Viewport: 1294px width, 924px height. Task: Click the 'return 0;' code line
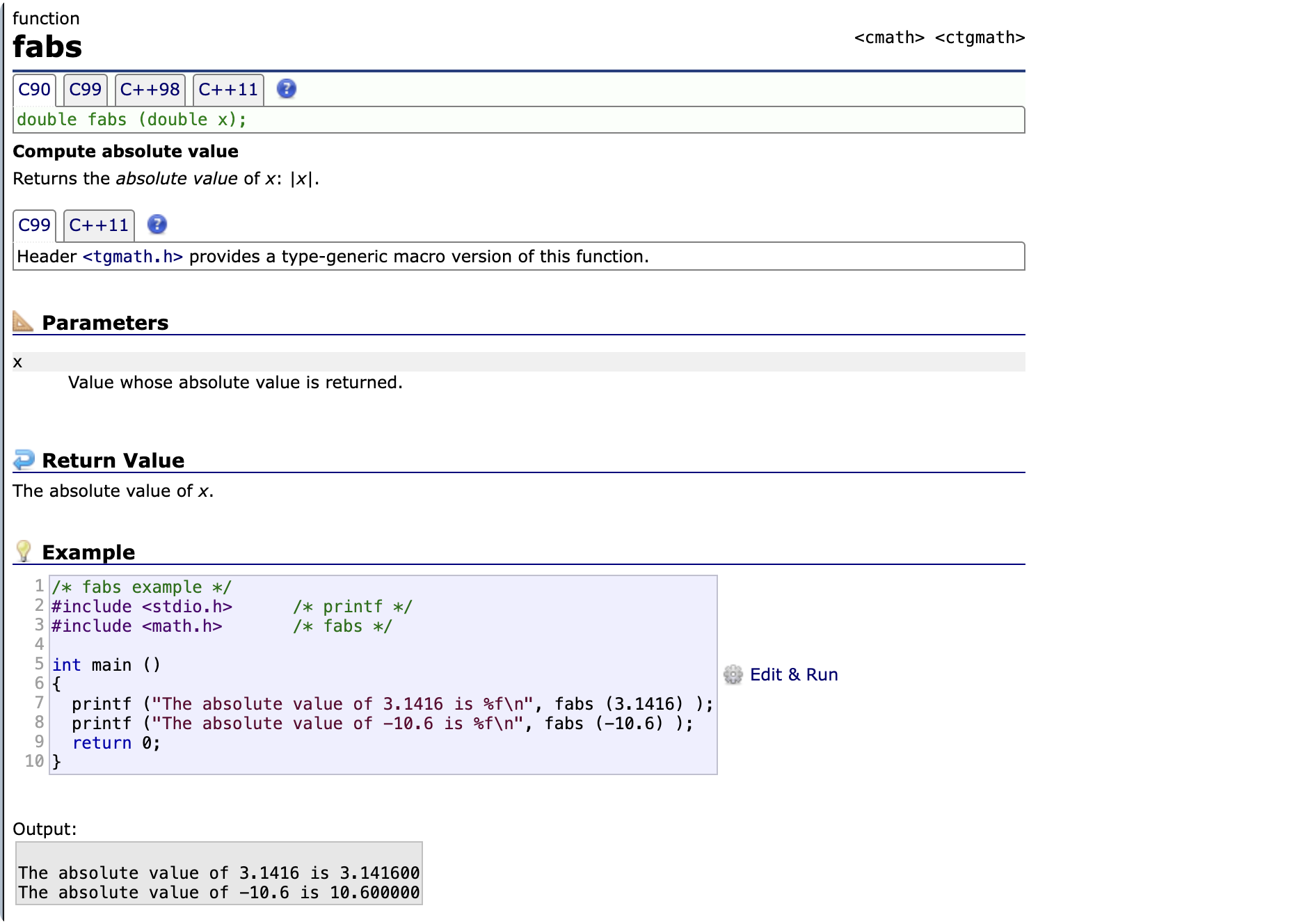[x=116, y=743]
